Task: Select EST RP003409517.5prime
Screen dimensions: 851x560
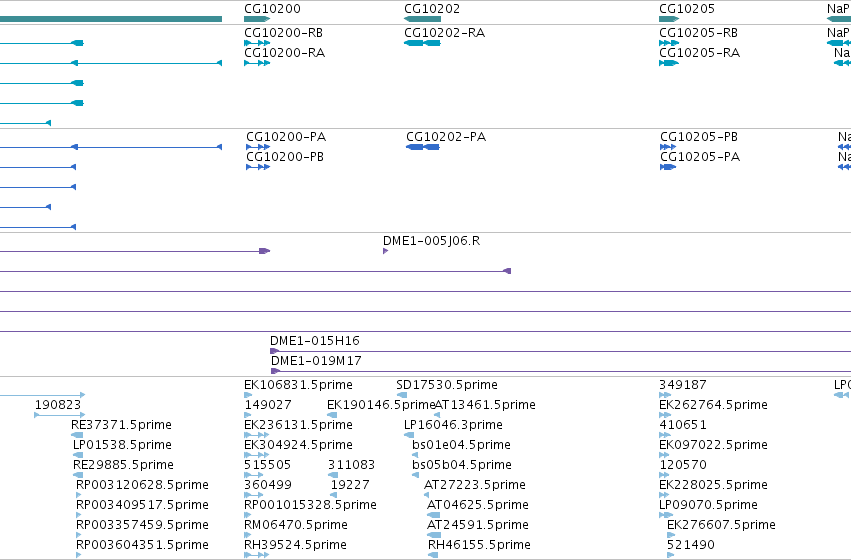Action: pos(142,505)
